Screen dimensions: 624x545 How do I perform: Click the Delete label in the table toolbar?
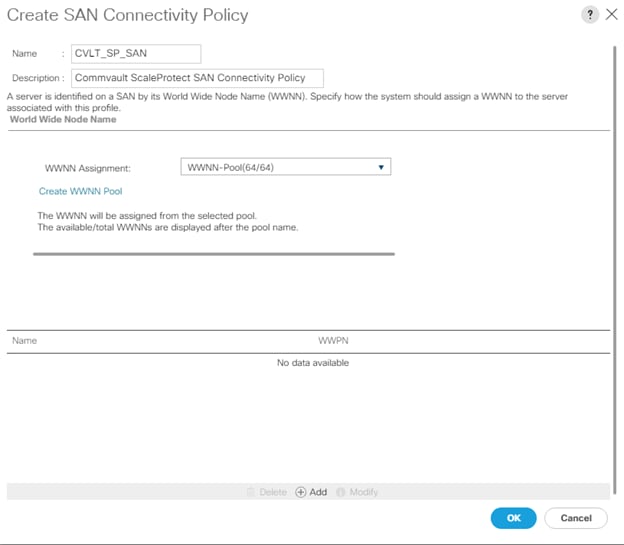point(273,492)
